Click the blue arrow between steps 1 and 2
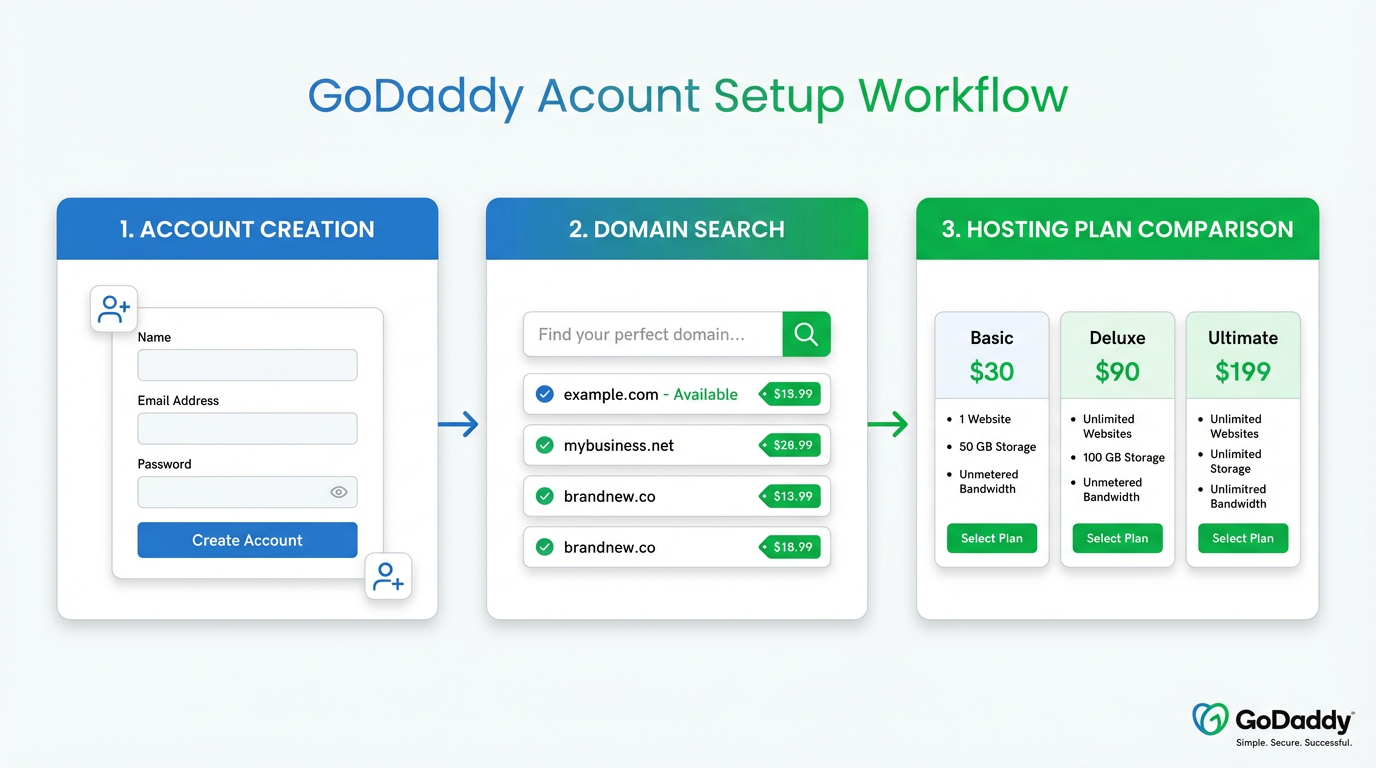 click(x=459, y=424)
